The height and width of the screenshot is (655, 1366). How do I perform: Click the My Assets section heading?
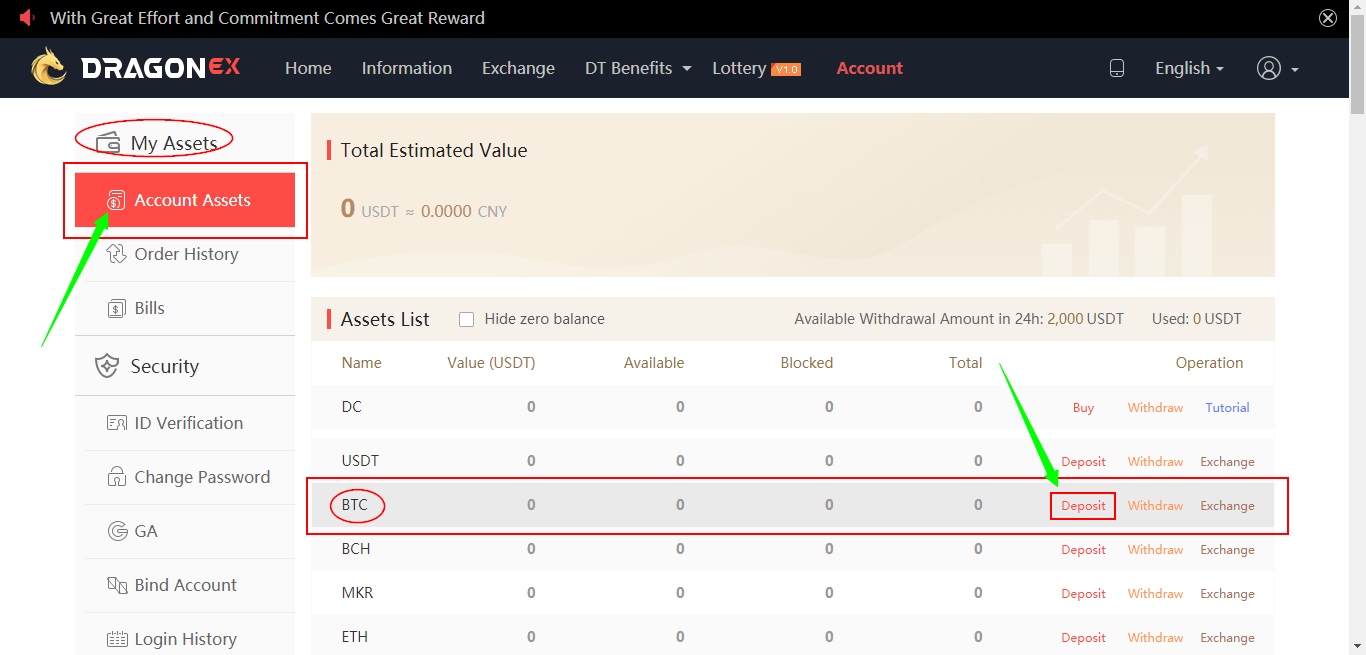click(174, 143)
